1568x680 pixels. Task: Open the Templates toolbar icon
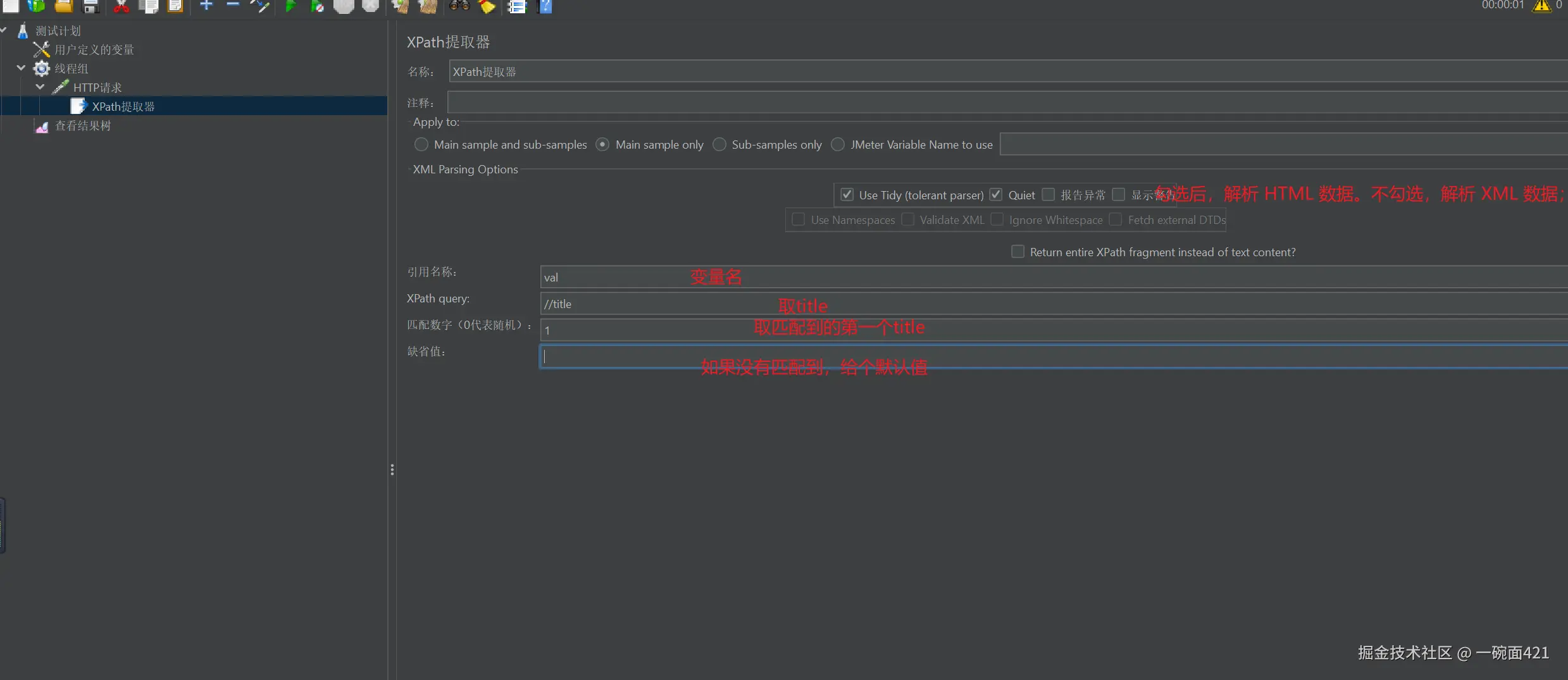point(37,6)
